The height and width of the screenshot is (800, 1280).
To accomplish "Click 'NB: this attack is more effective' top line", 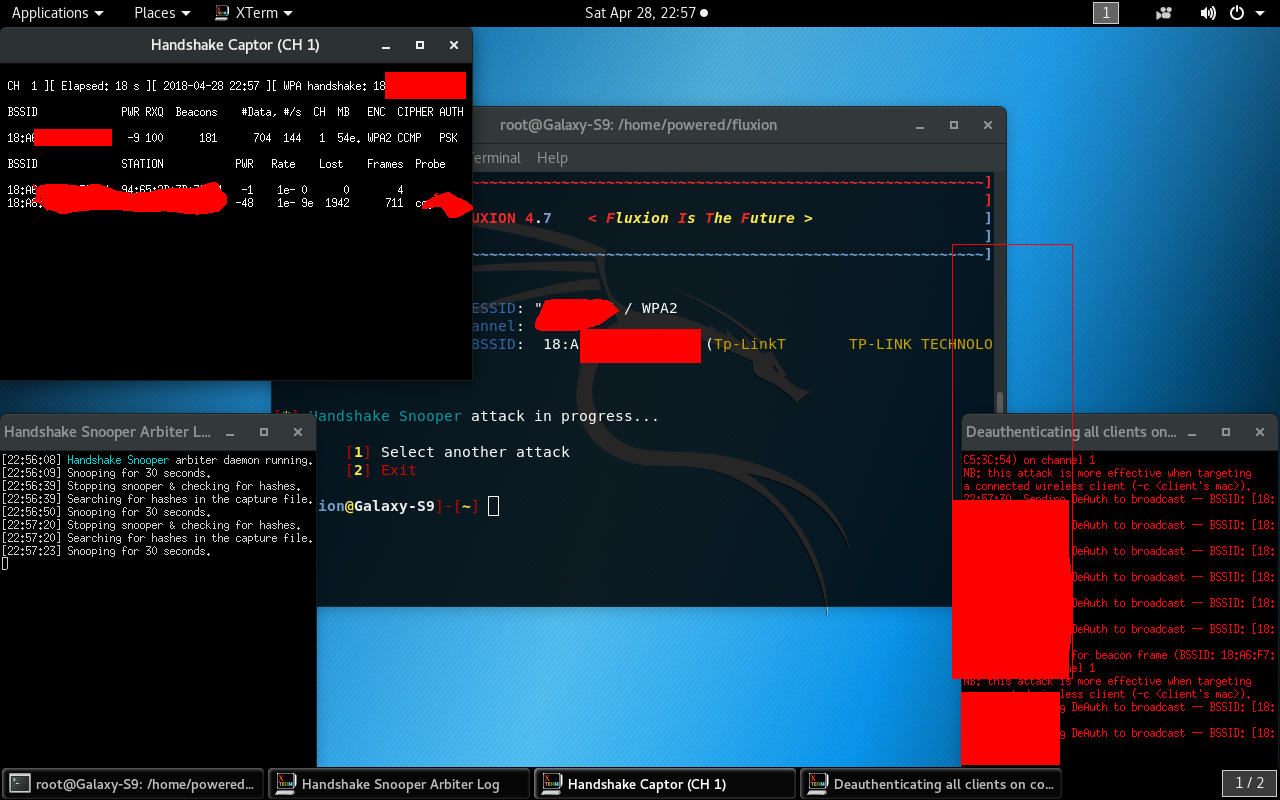I will coord(1107,473).
